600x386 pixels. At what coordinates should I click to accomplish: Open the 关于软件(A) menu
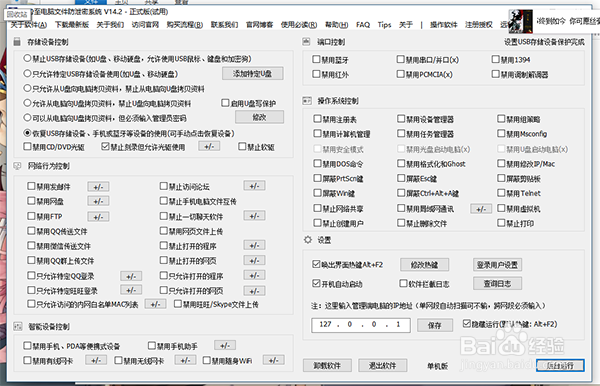pyautogui.click(x=28, y=25)
